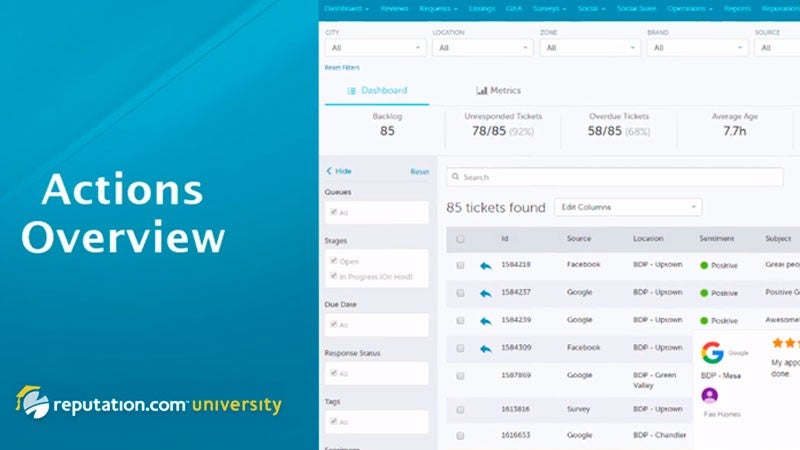The image size is (800, 450).
Task: Select checkbox for ticket 1584218
Action: click(x=460, y=265)
